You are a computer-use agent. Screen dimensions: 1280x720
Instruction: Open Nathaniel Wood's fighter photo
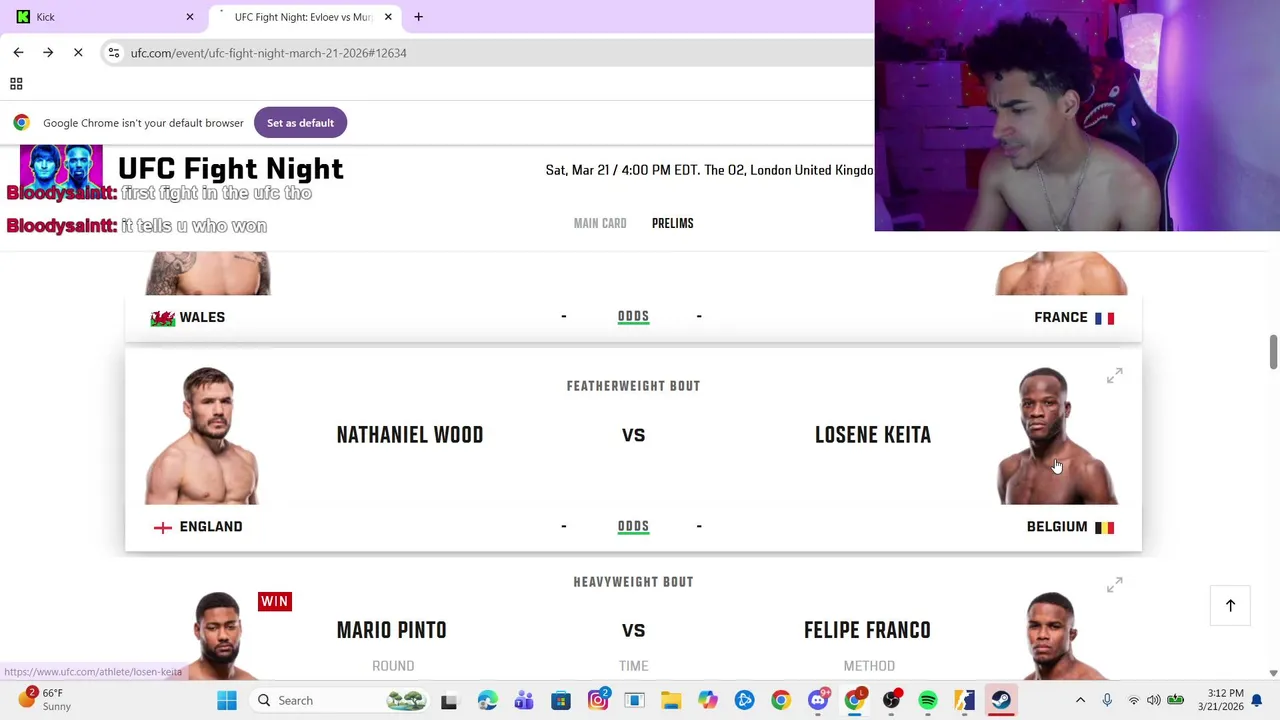(x=203, y=437)
